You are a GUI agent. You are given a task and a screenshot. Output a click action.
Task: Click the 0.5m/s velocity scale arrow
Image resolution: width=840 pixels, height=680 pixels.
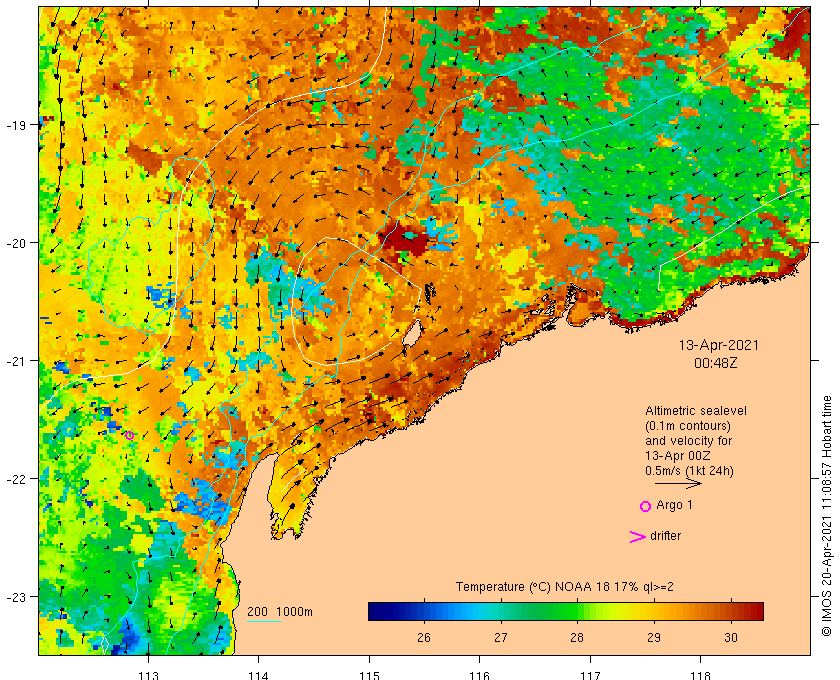click(x=678, y=483)
